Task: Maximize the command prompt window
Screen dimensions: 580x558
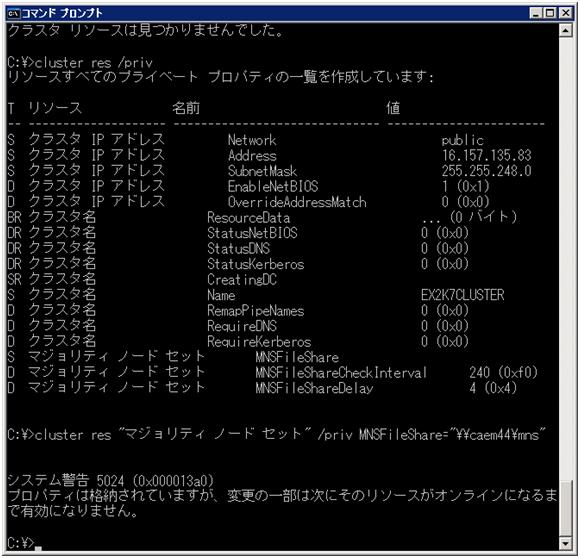Action: tap(550, 13)
